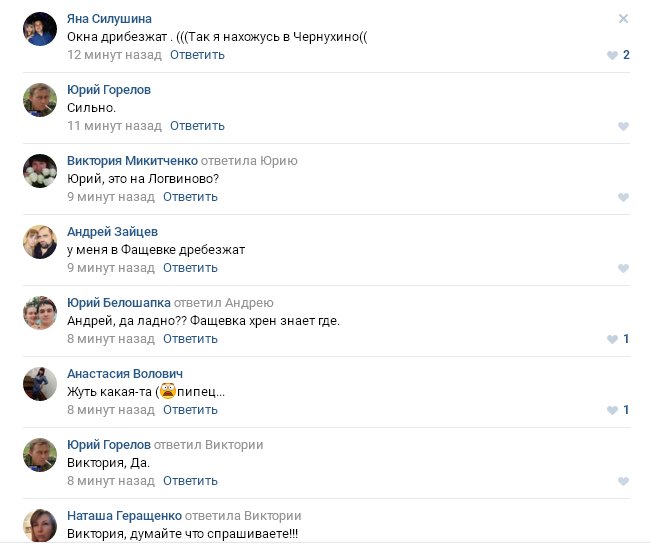Screen dimensions: 650x553
Task: Open Наташа Геращенко's avatar thumbnail
Action: point(39,526)
